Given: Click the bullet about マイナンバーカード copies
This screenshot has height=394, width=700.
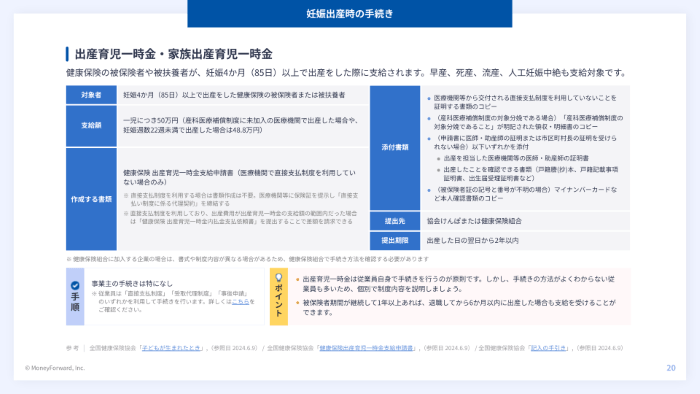Looking at the screenshot, I should point(525,194).
